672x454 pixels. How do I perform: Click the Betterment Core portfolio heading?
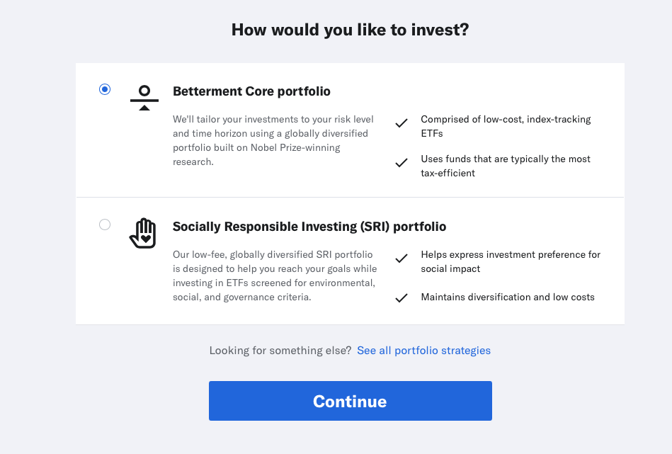[x=252, y=91]
